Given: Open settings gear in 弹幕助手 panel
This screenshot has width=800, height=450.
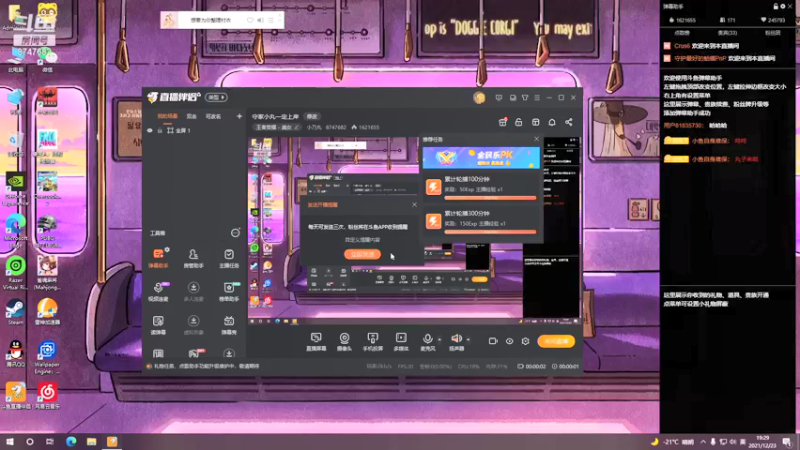Looking at the screenshot, I should tap(783, 6).
